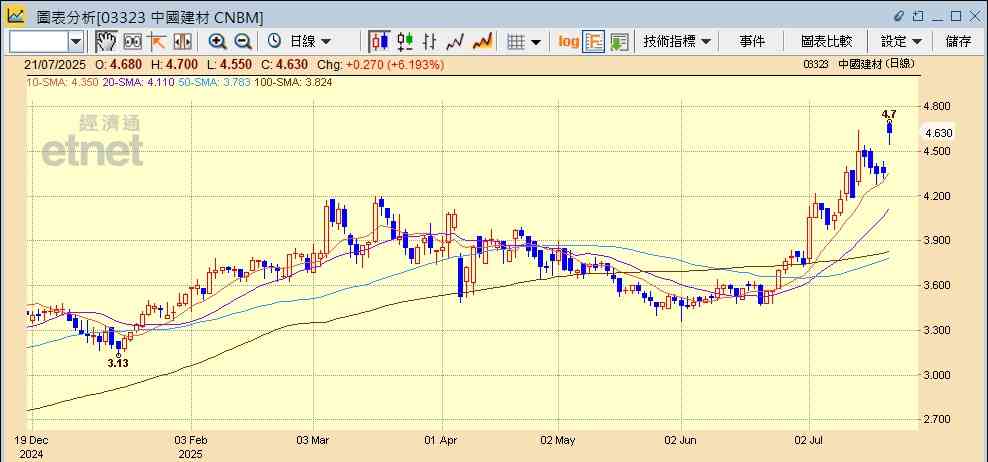Expand the stock code combo box arrow
The height and width of the screenshot is (462, 988).
tap(76, 42)
